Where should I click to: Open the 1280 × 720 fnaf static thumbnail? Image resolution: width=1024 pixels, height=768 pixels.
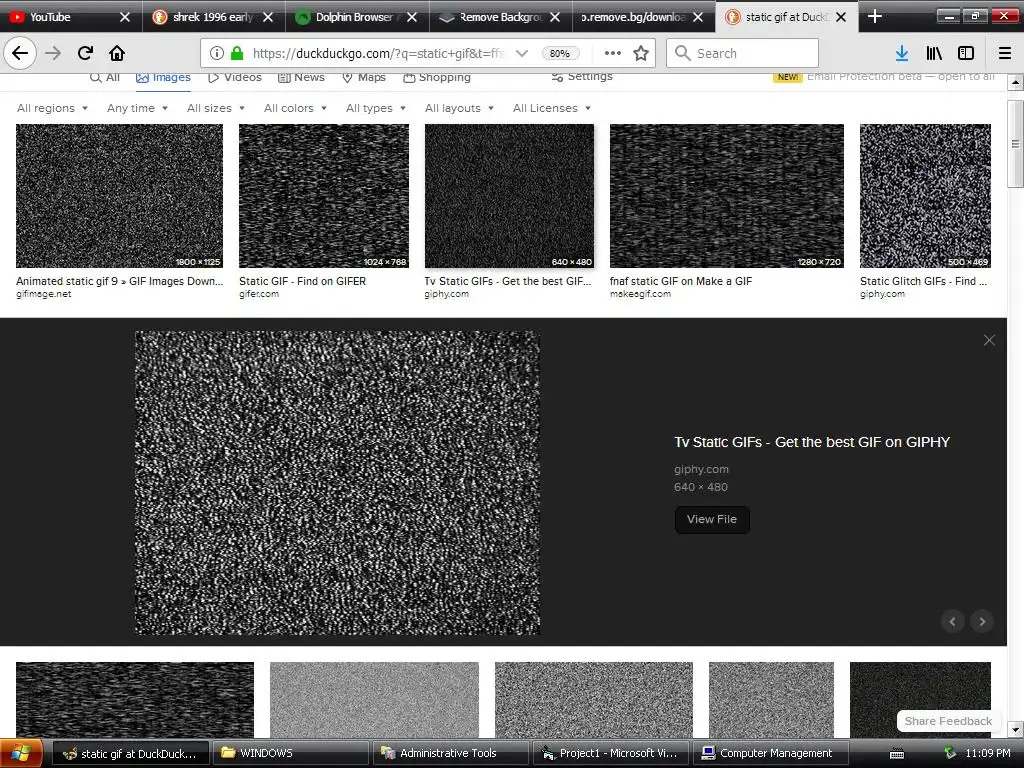click(727, 196)
